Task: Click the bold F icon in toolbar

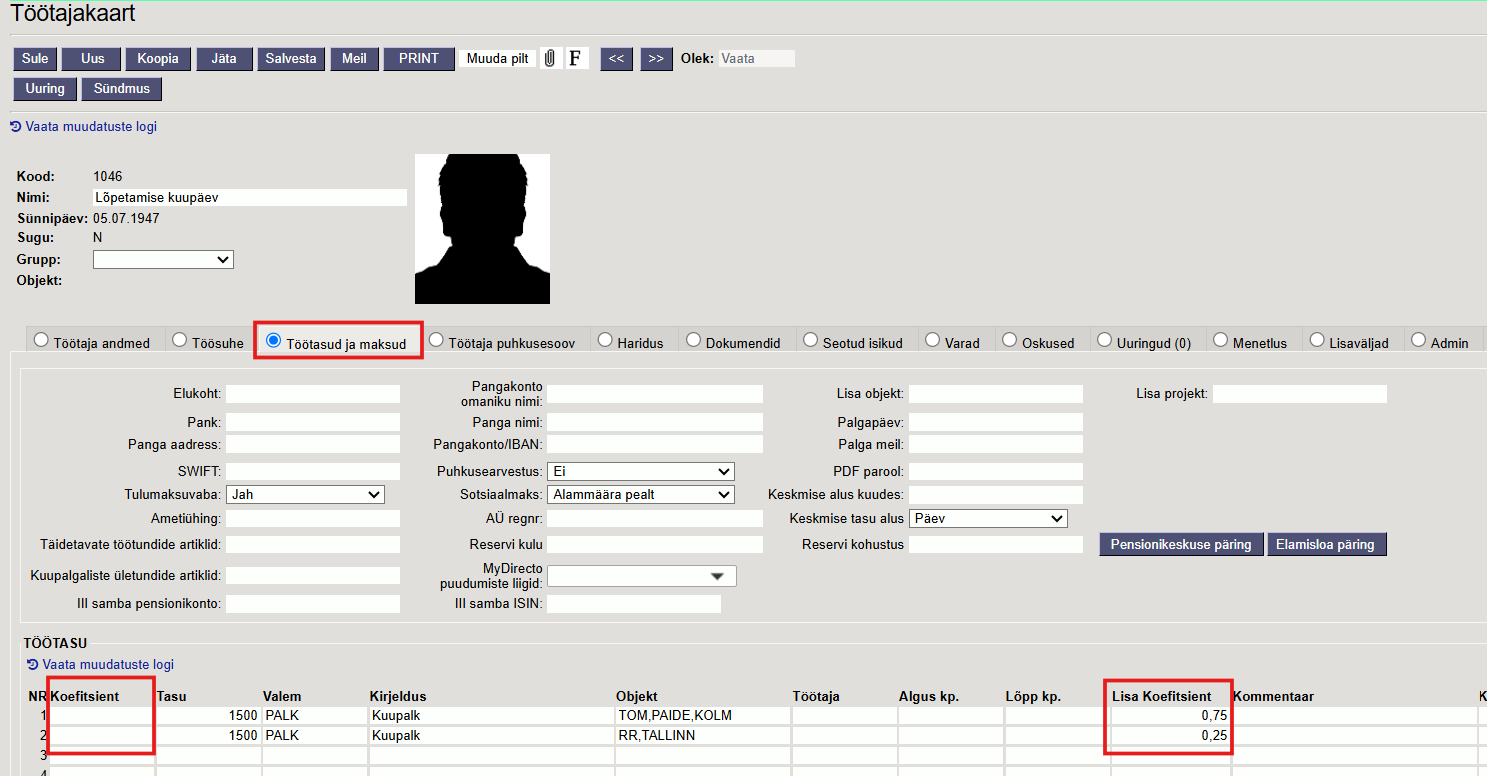Action: 576,59
